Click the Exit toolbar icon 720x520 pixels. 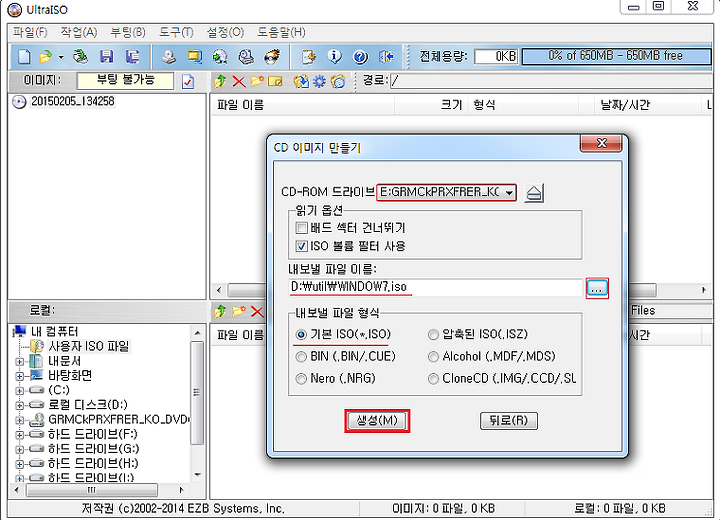[x=386, y=57]
